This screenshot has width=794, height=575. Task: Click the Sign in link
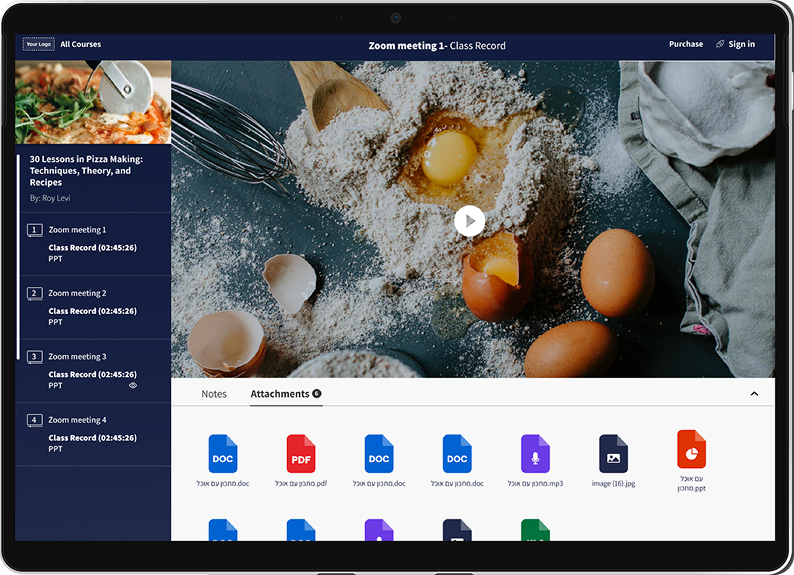741,44
